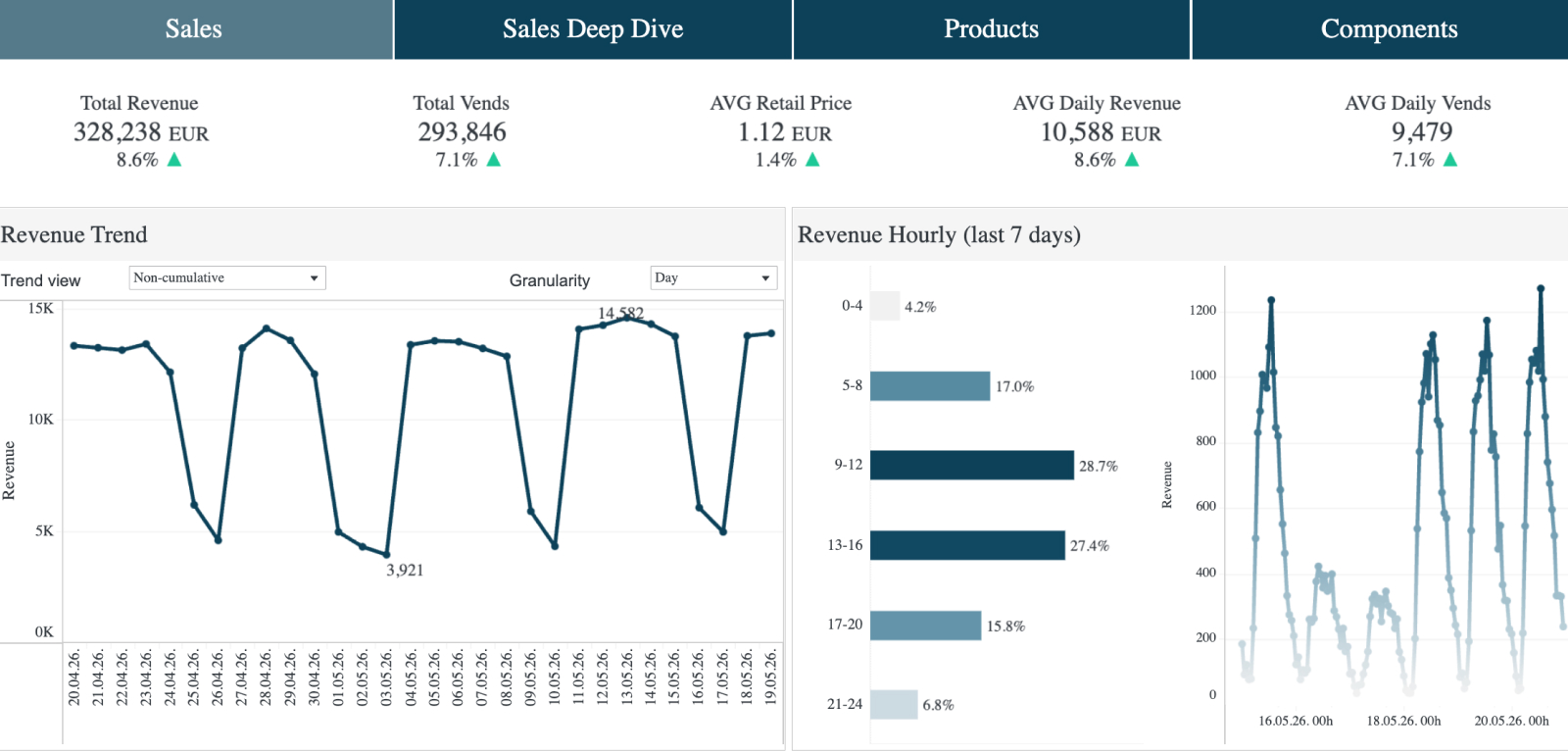Click the 17.0% bar label

pos(1014,387)
